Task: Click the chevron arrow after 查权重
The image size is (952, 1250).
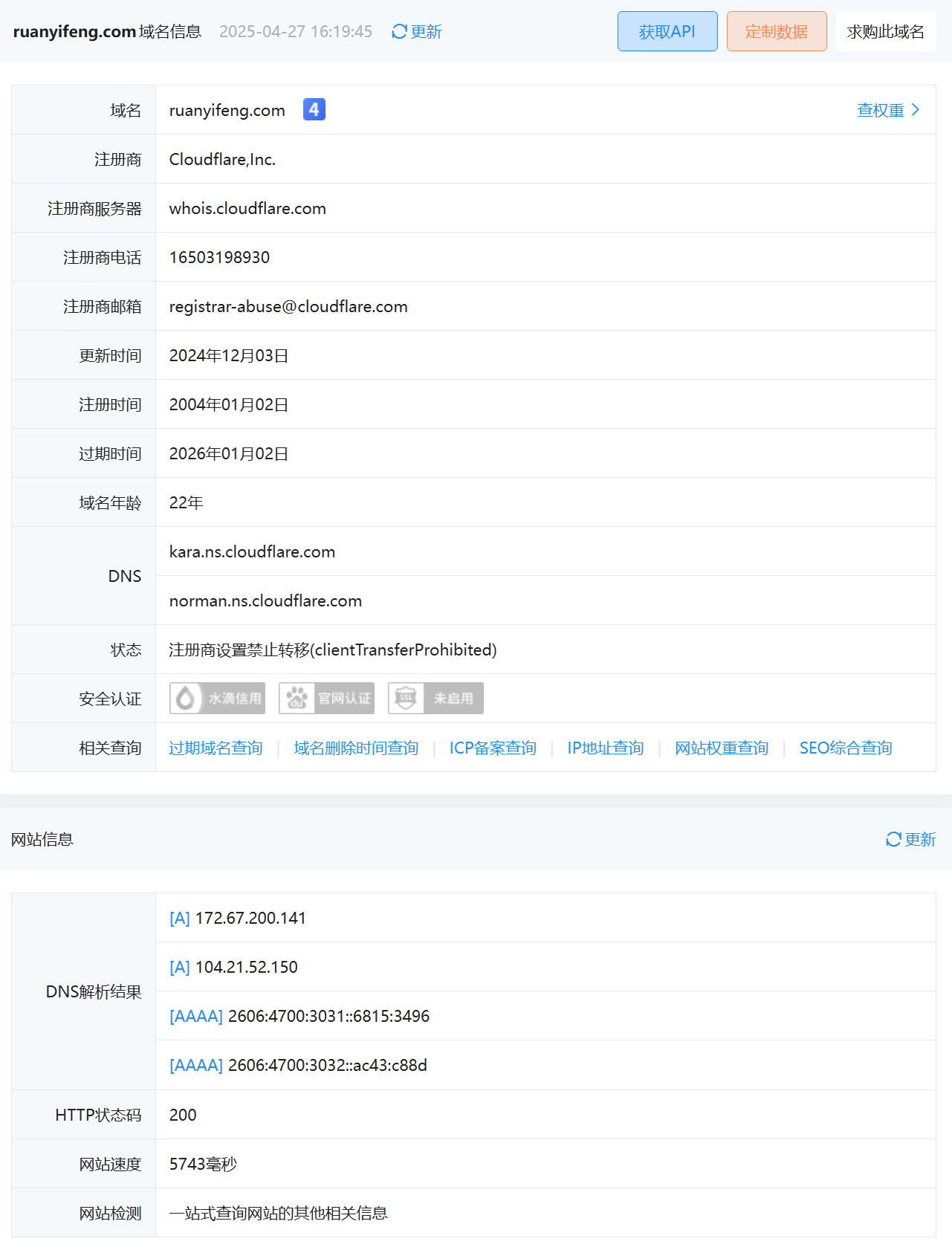Action: (916, 110)
